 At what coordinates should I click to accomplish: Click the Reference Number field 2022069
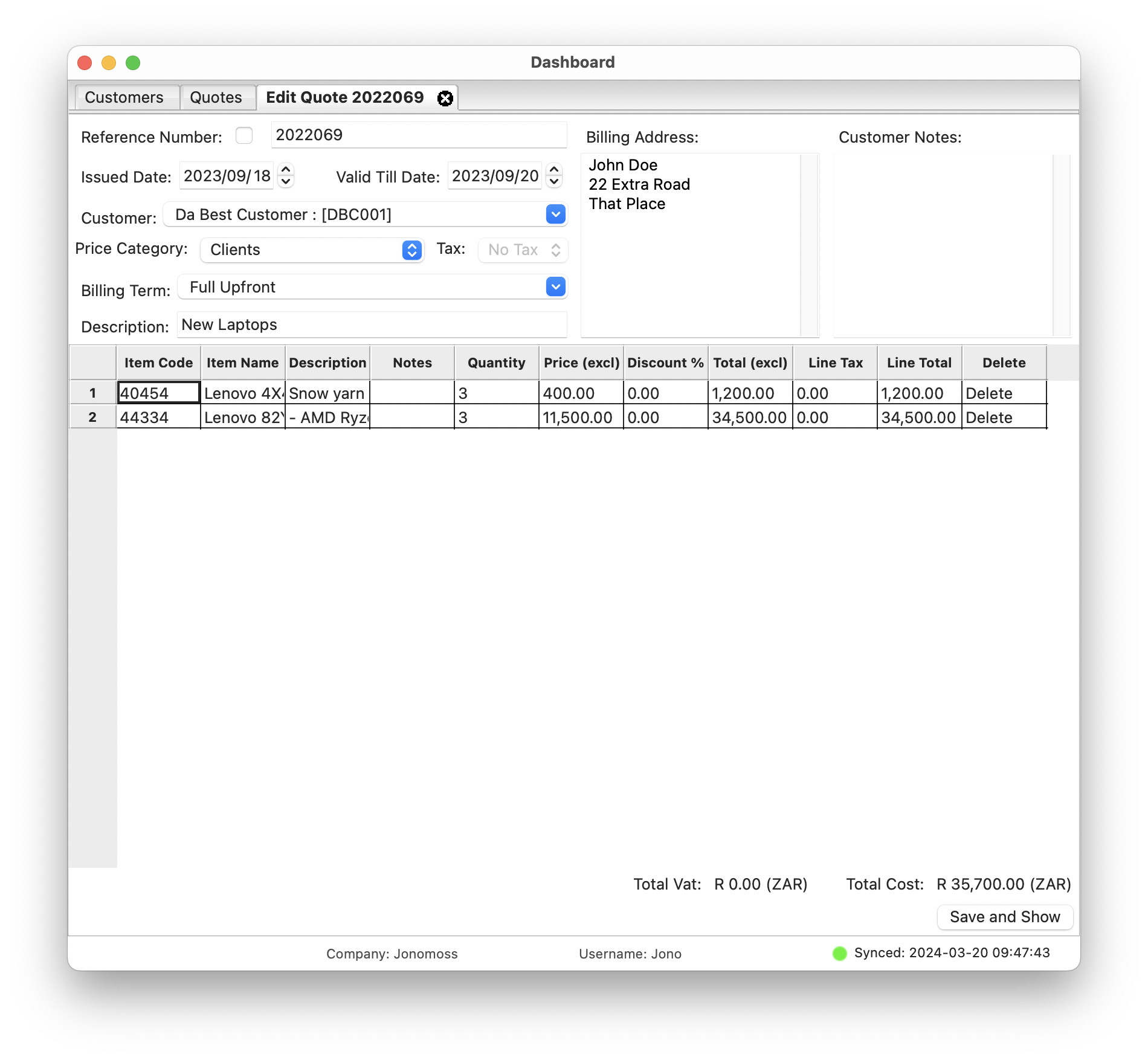(x=419, y=135)
